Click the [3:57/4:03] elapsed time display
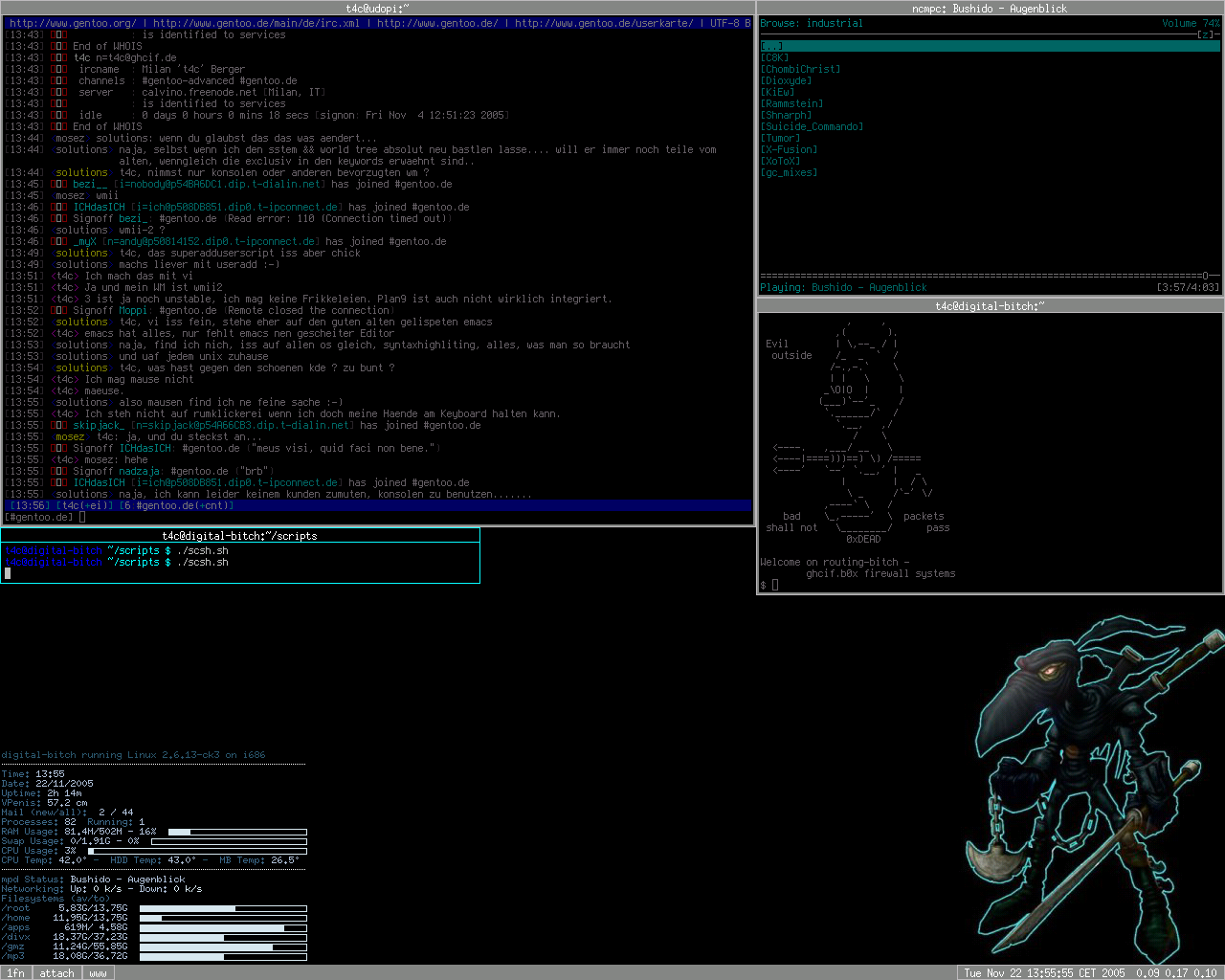Viewport: 1225px width, 980px height. point(1188,287)
